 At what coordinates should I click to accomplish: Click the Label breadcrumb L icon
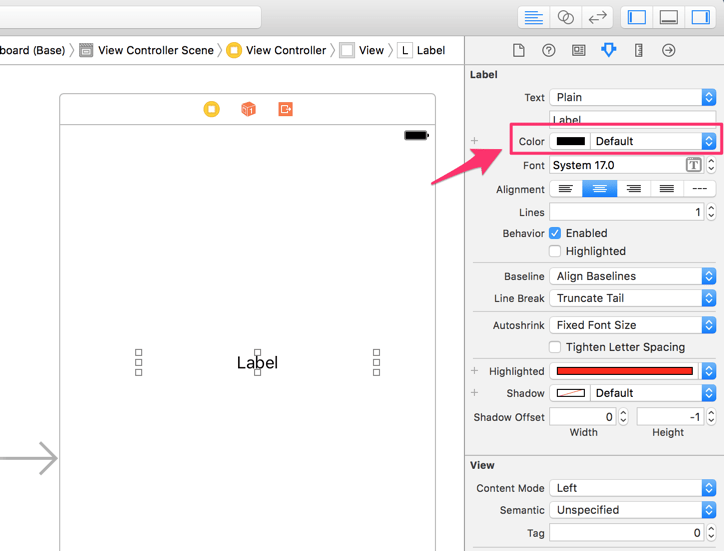point(405,50)
